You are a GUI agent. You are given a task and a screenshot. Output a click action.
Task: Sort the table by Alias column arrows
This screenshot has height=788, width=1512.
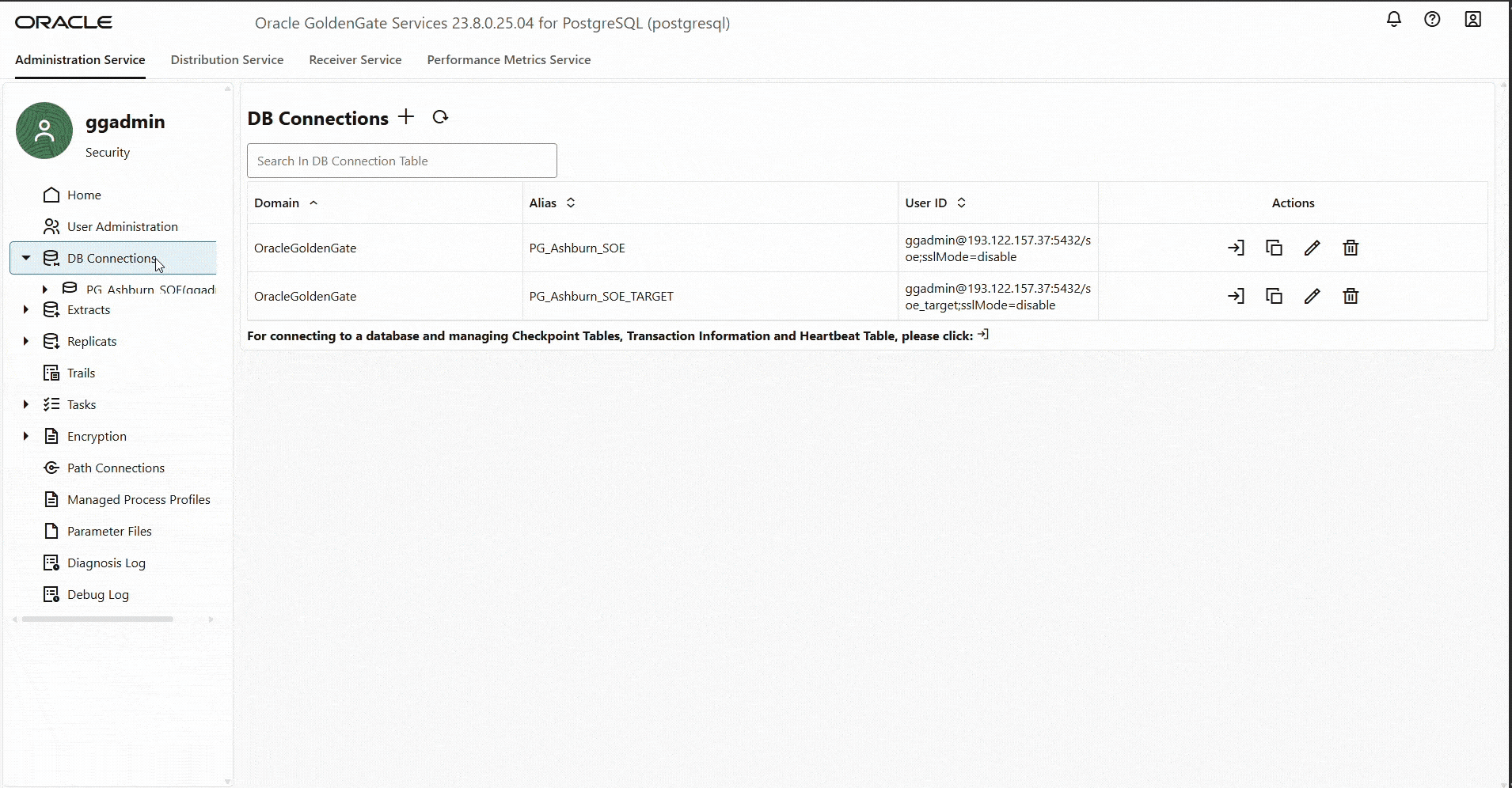tap(571, 203)
